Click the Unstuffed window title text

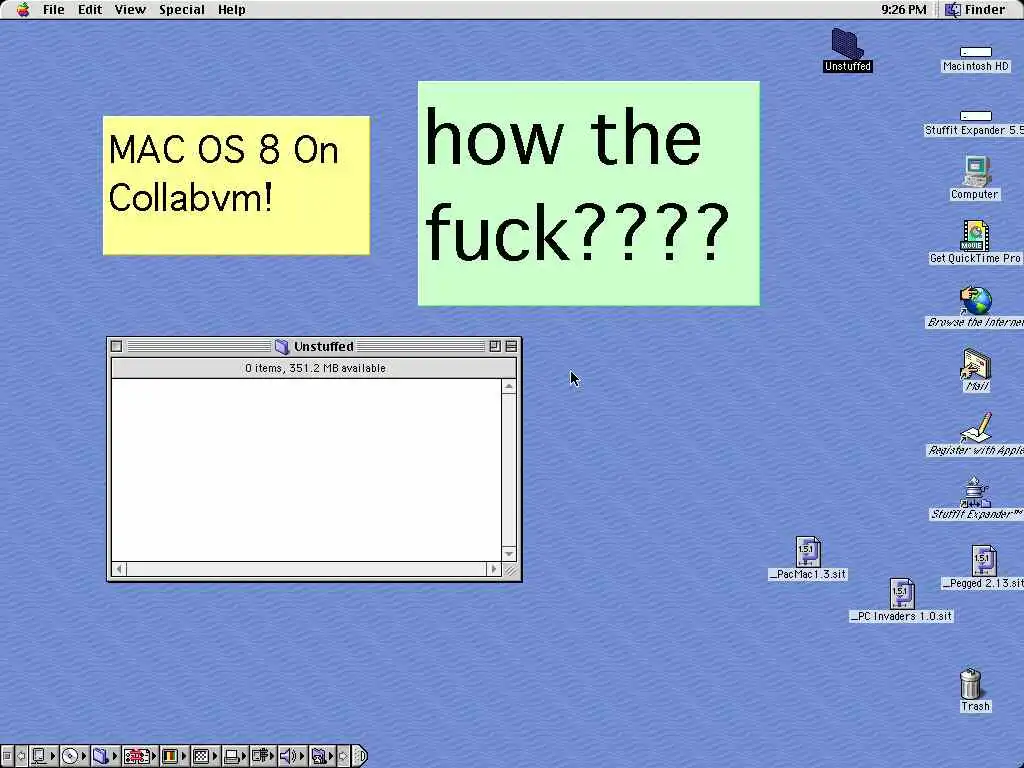[x=323, y=346]
